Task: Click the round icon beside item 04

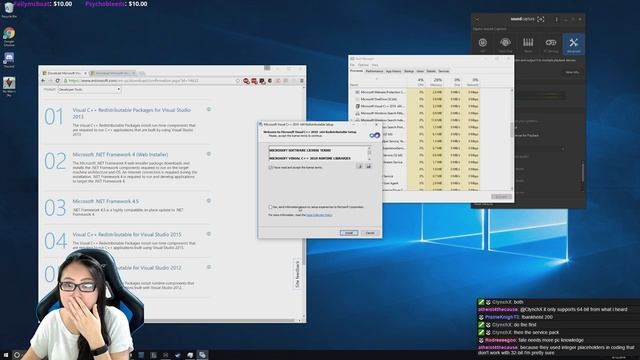Action: [209, 234]
